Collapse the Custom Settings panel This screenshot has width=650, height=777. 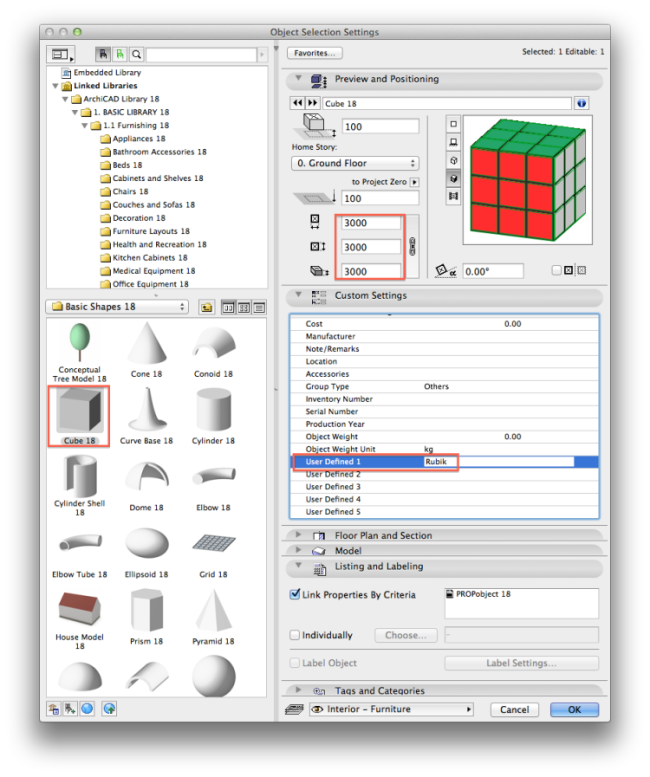298,294
